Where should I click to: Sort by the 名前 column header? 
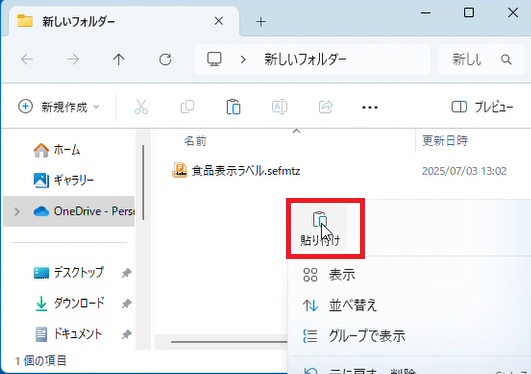[x=195, y=141]
